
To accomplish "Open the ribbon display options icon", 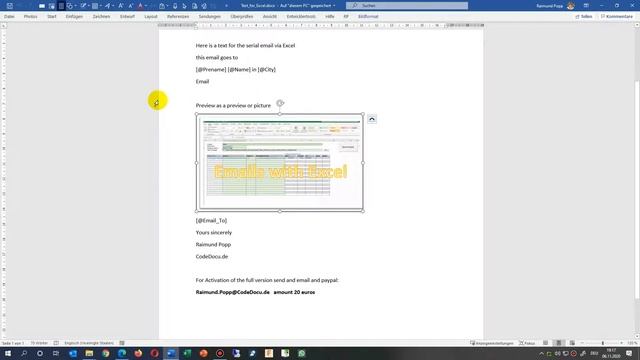I will coord(586,6).
